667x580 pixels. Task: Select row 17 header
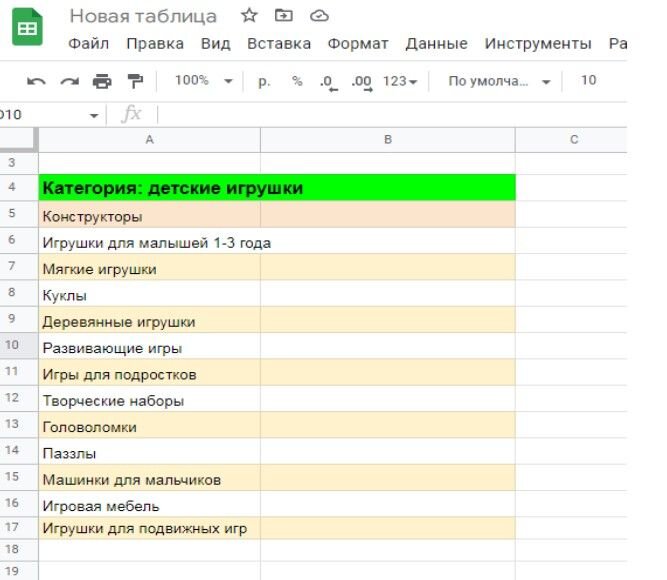[x=19, y=528]
